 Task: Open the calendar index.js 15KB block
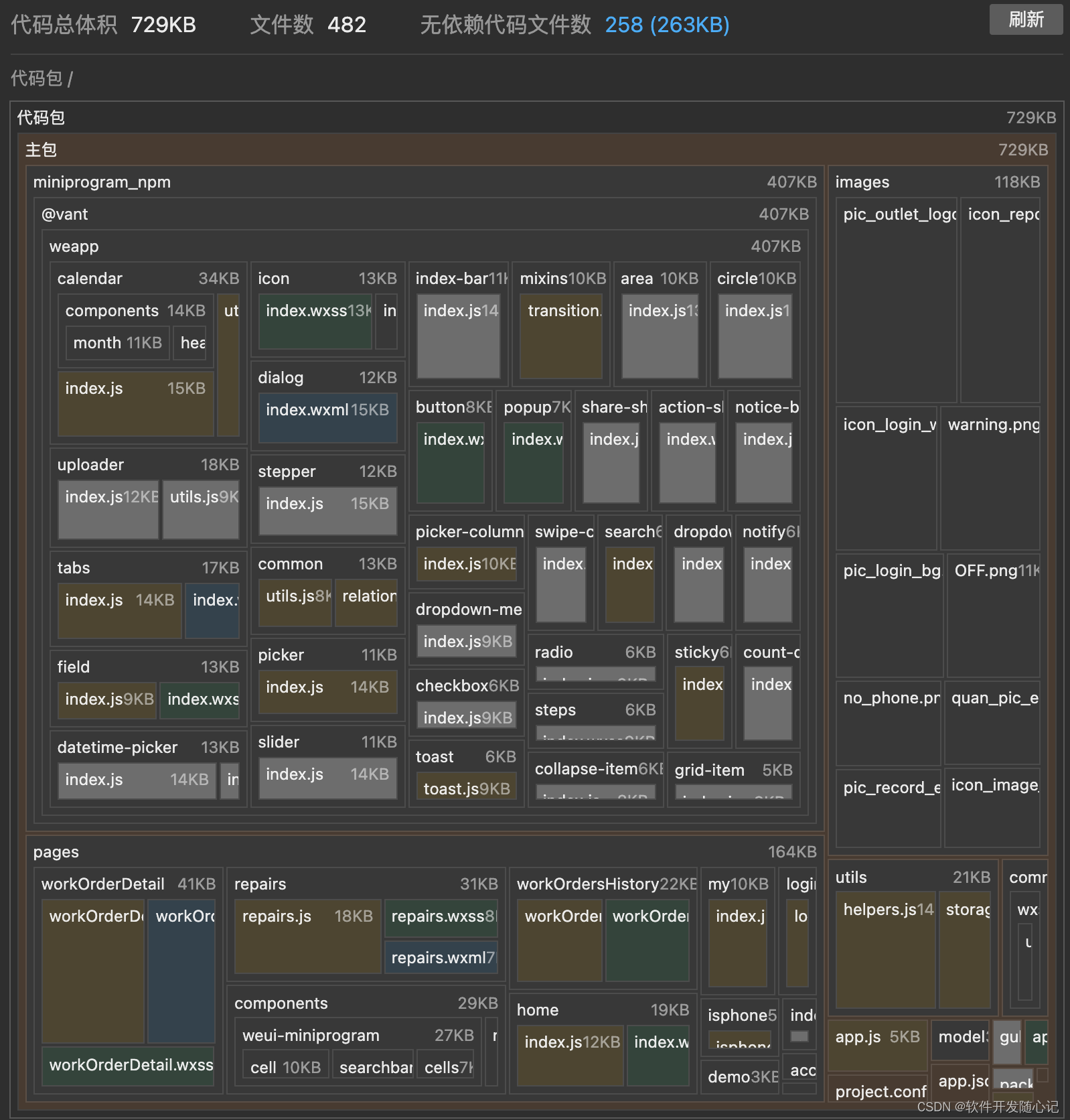pyautogui.click(x=135, y=404)
